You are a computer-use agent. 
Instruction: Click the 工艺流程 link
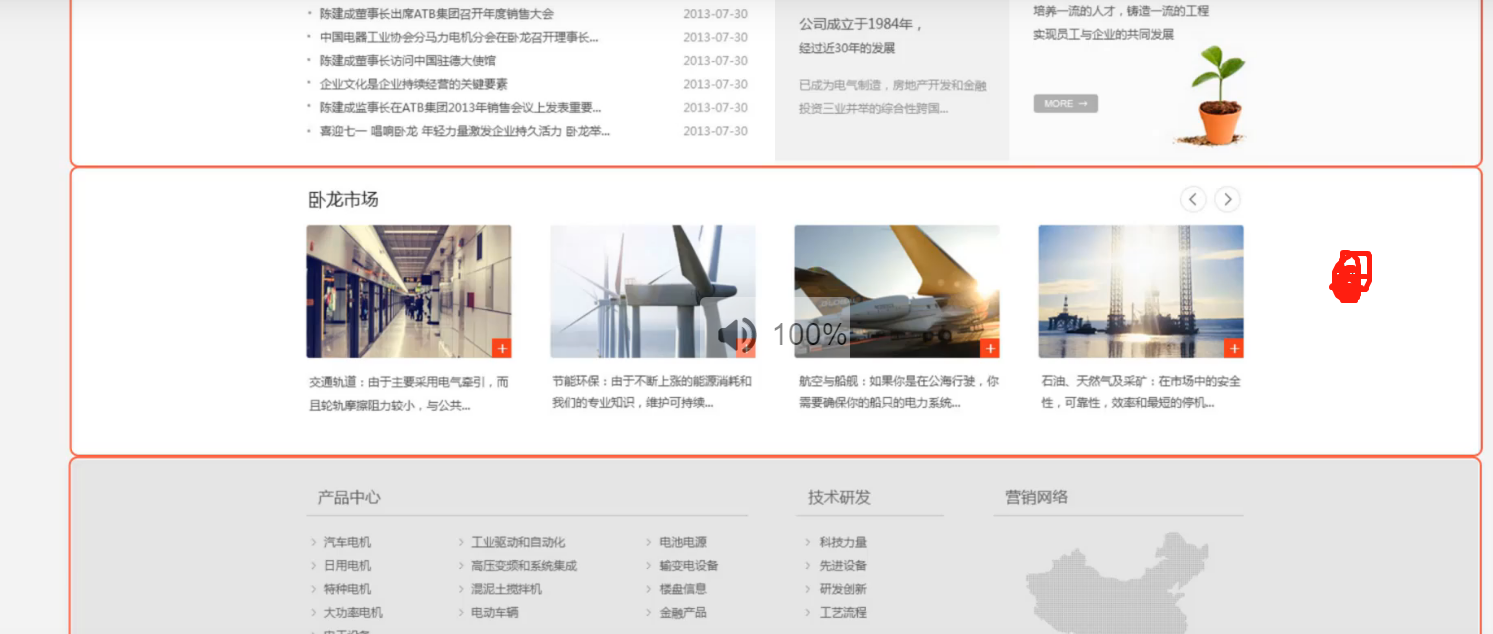tap(843, 612)
